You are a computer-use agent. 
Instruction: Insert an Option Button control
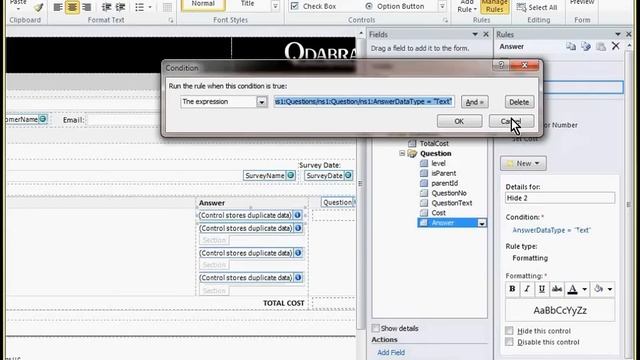[x=395, y=6]
